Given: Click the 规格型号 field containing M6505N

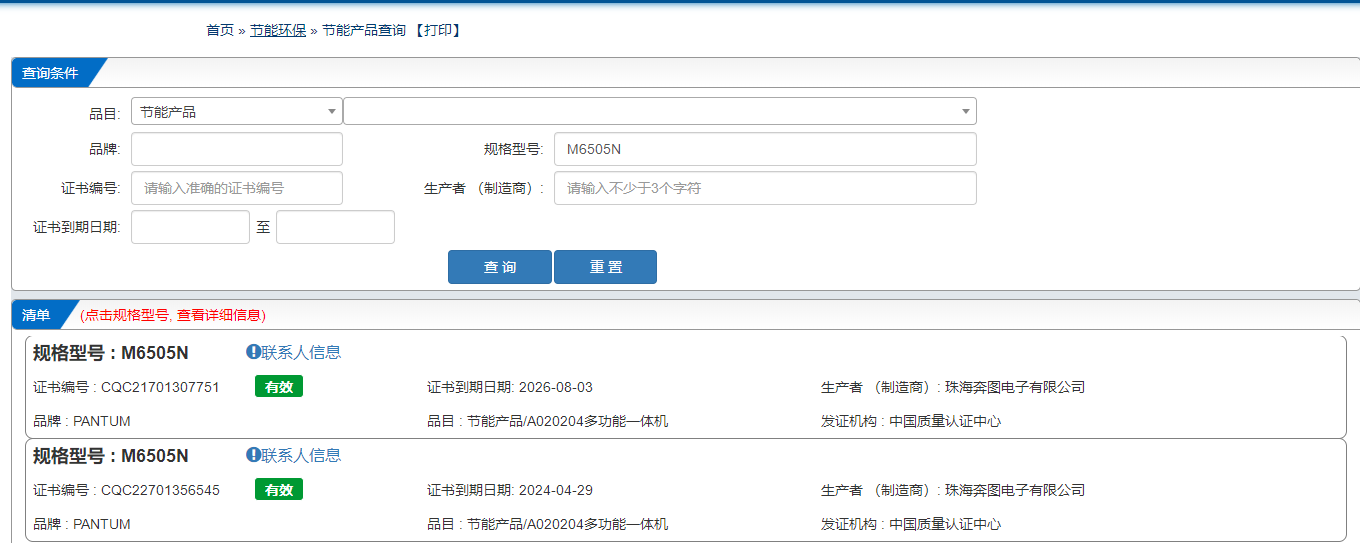Looking at the screenshot, I should [x=765, y=150].
